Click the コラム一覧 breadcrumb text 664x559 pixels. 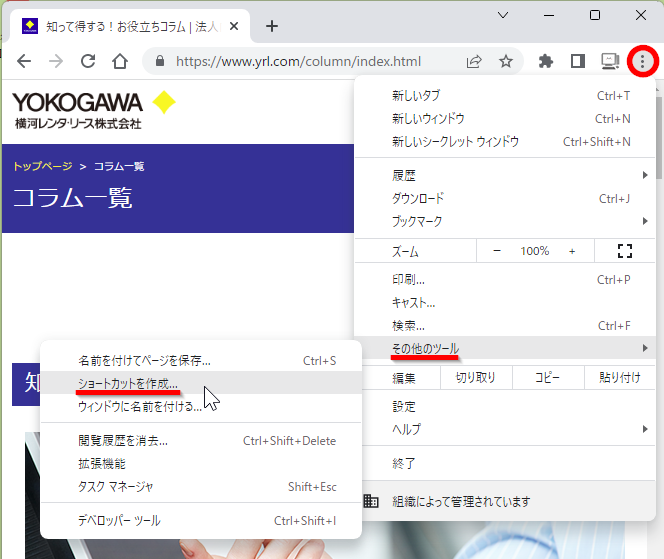pos(119,166)
